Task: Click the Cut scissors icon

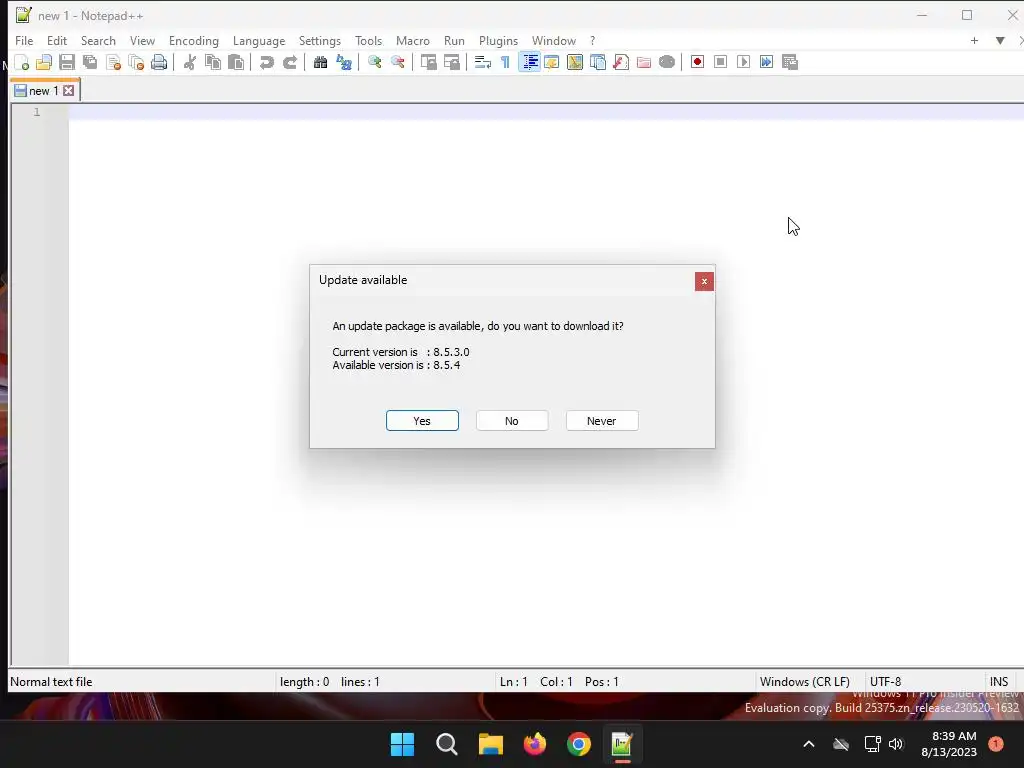Action: (x=189, y=62)
